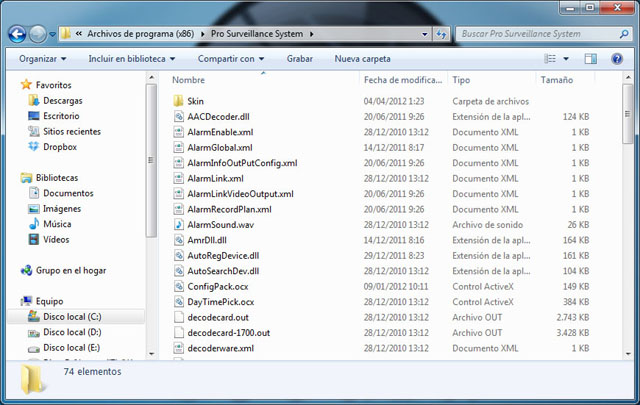Click navigation pane scrollbar down arrow

(151, 354)
